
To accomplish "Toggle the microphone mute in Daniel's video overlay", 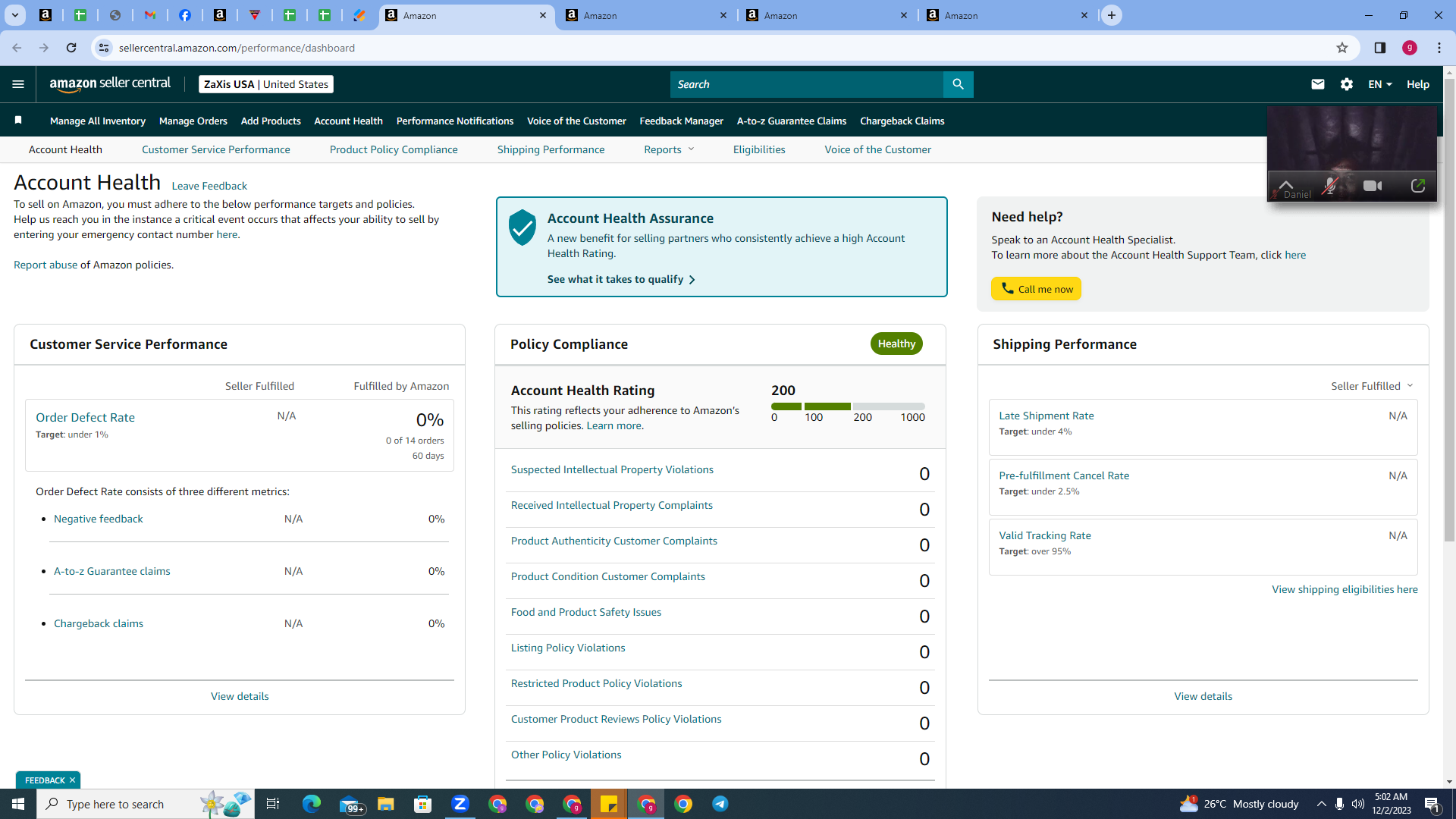I will 1330,187.
